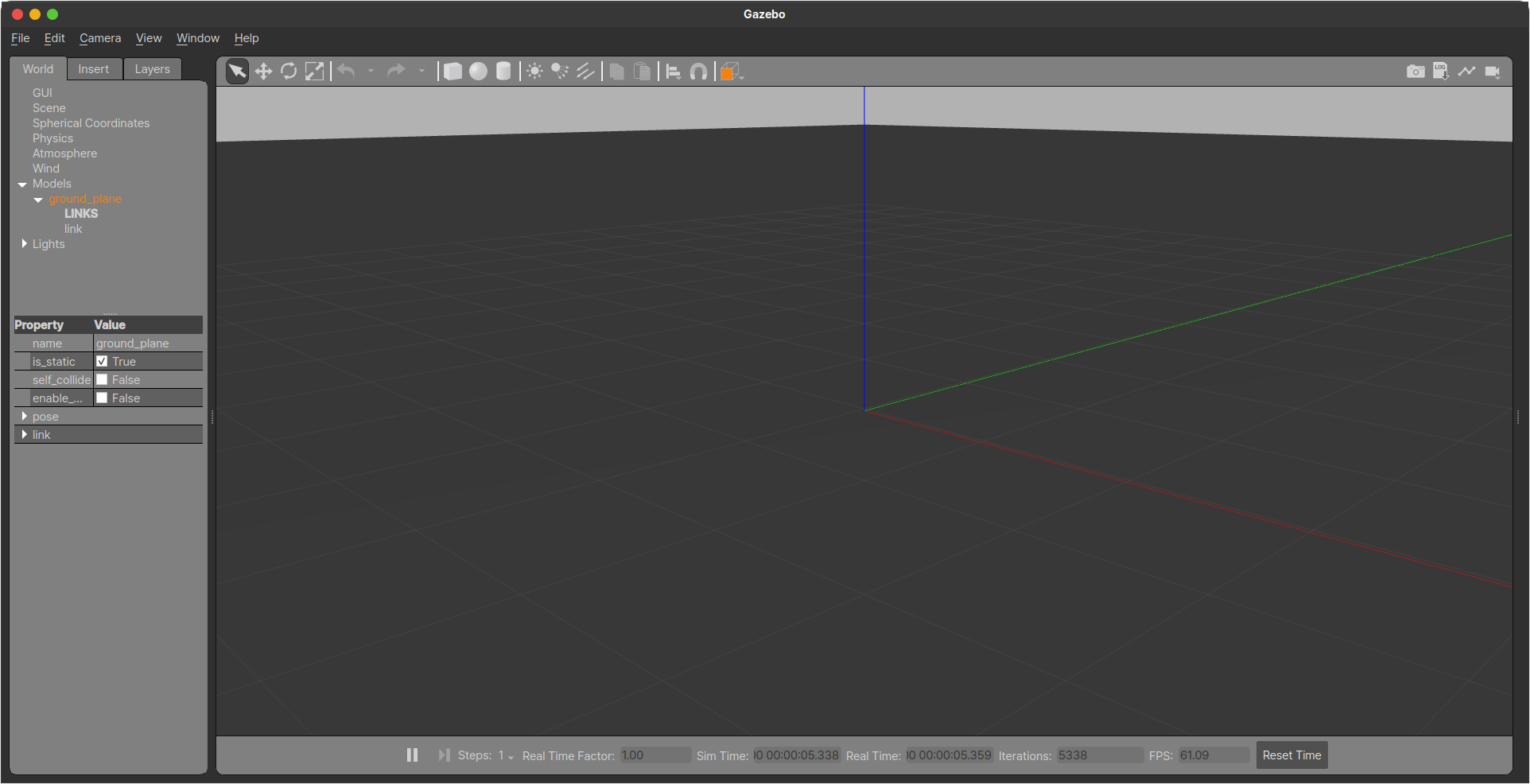Toggle the self_collide checkbox
This screenshot has height=784, width=1530.
point(102,380)
